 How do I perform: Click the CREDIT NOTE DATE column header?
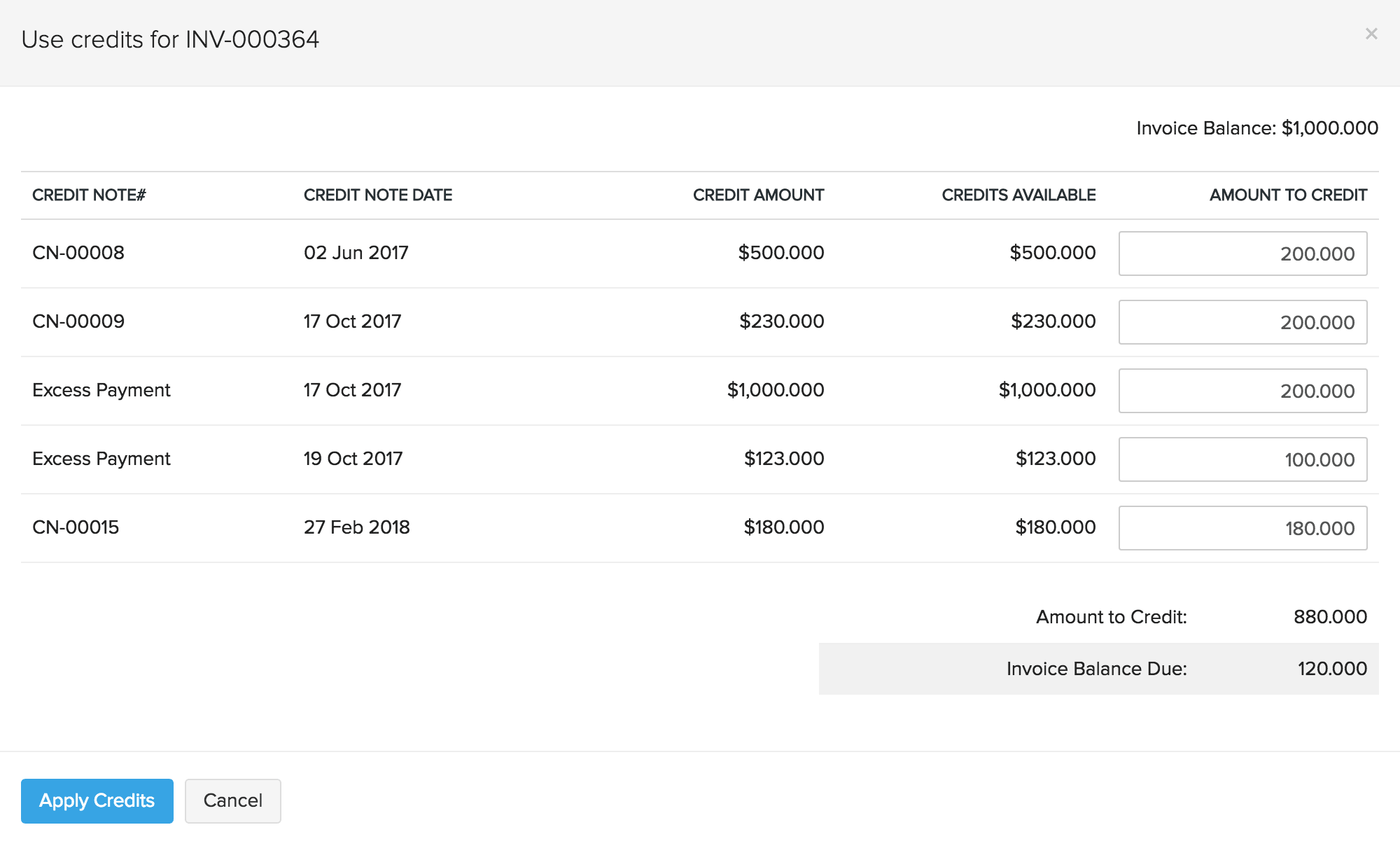377,195
